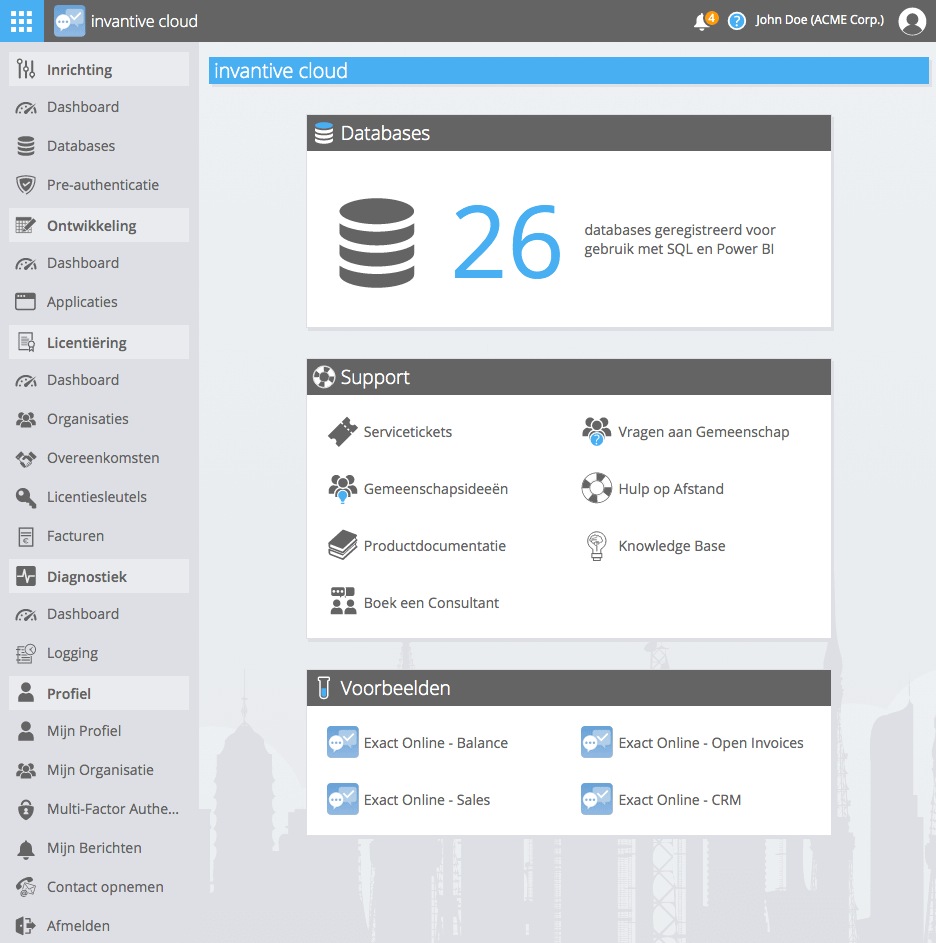
Task: Open the Exact Online - Balance example
Action: click(x=435, y=743)
